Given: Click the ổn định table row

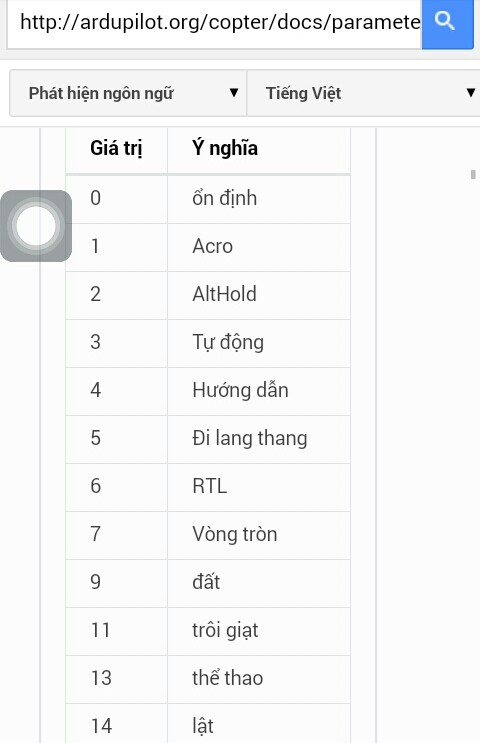Looking at the screenshot, I should click(x=208, y=199).
